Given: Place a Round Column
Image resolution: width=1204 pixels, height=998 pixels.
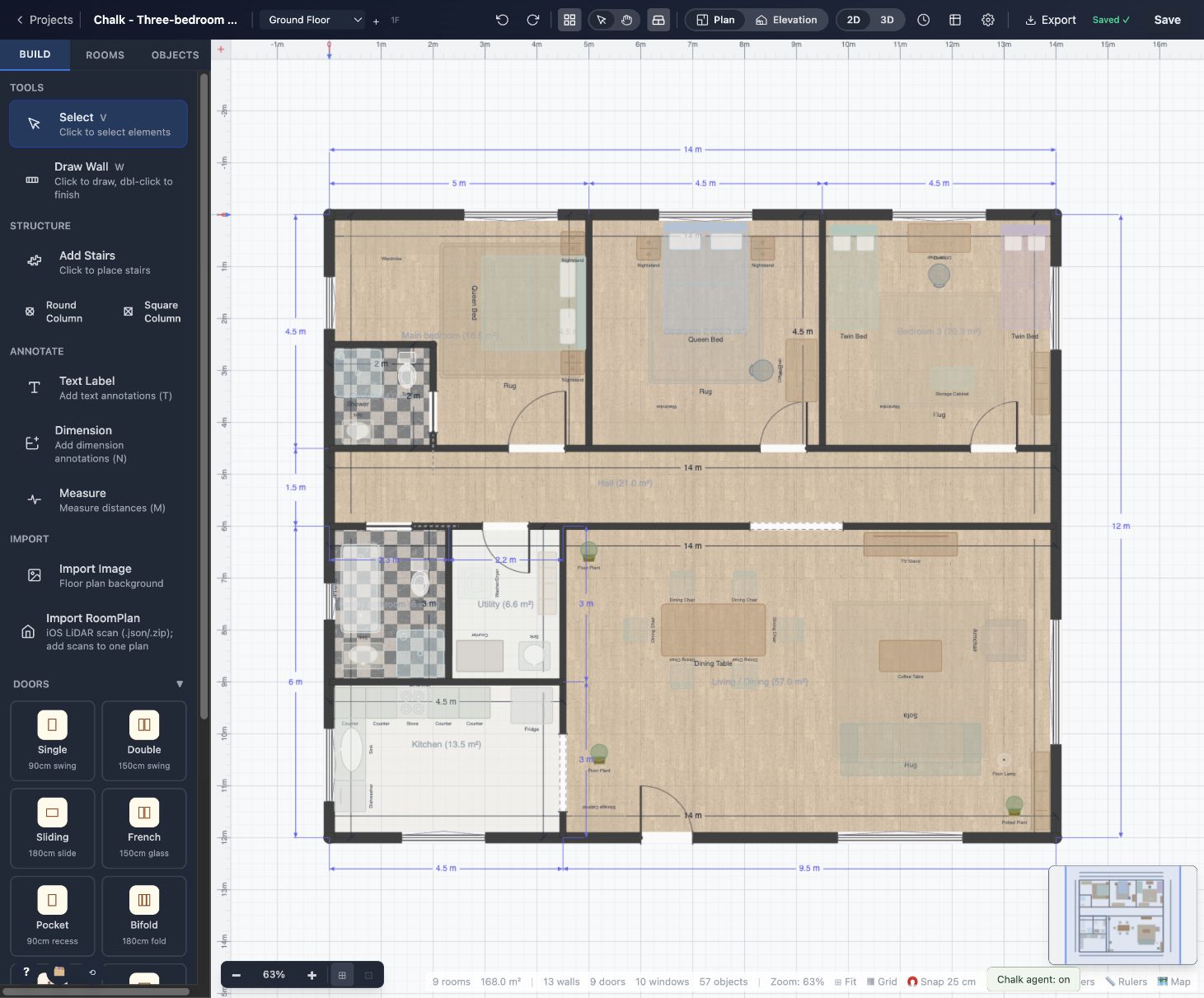Looking at the screenshot, I should click(54, 312).
